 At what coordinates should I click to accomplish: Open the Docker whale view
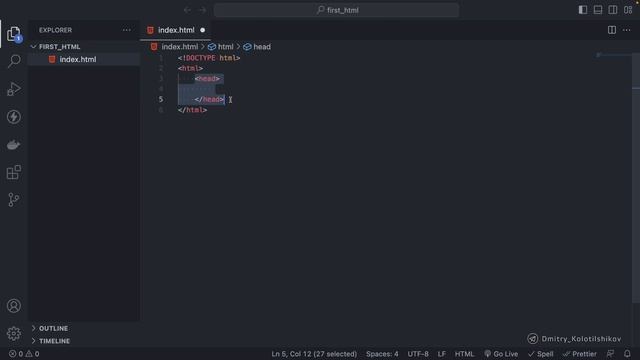(13, 144)
